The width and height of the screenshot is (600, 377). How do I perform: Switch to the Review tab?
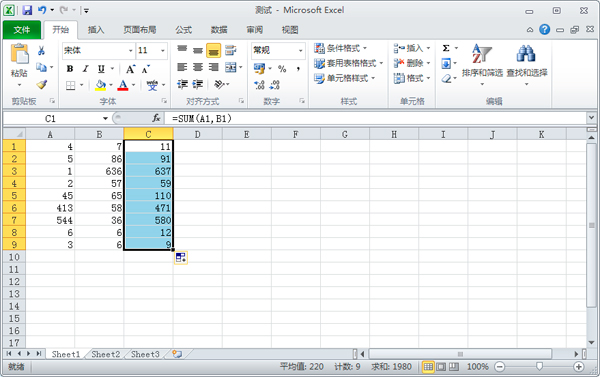(254, 30)
